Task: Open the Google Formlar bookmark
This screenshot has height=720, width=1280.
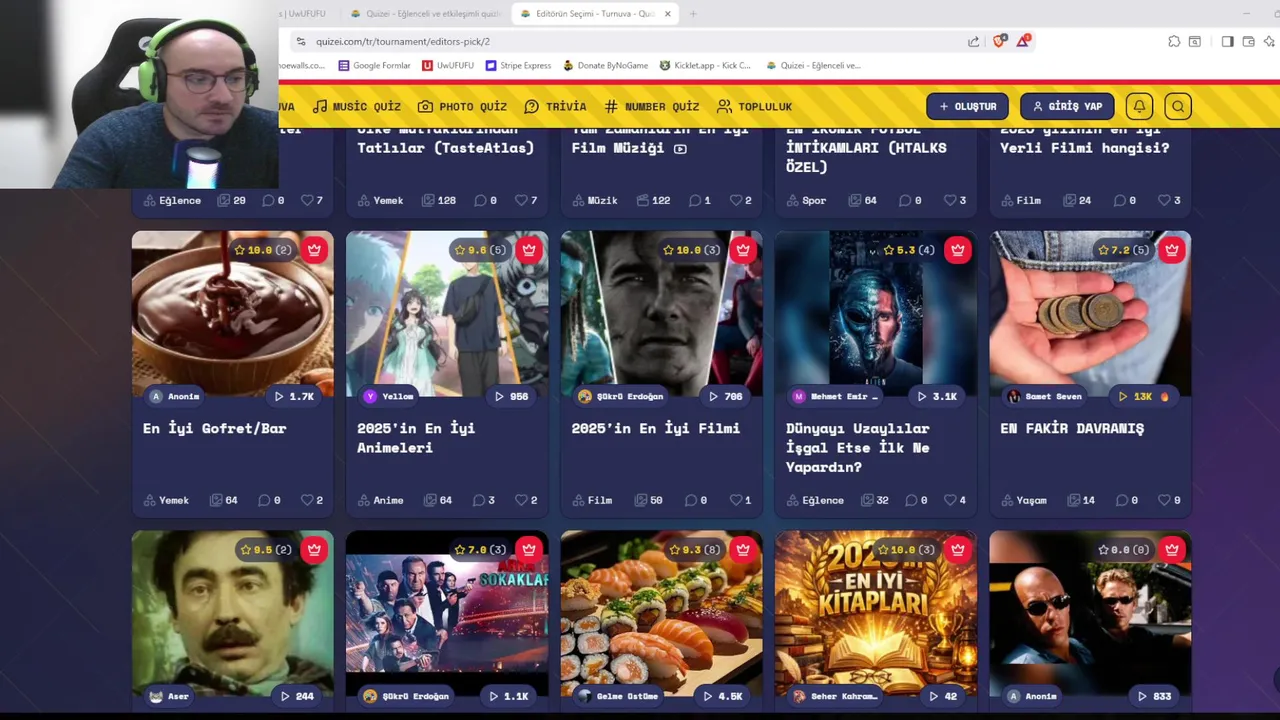Action: click(x=374, y=65)
